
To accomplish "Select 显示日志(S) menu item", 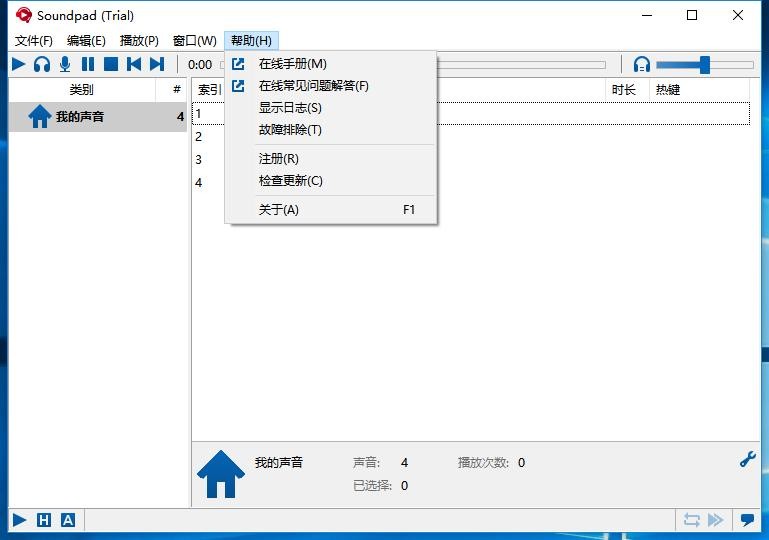I will (x=331, y=108).
